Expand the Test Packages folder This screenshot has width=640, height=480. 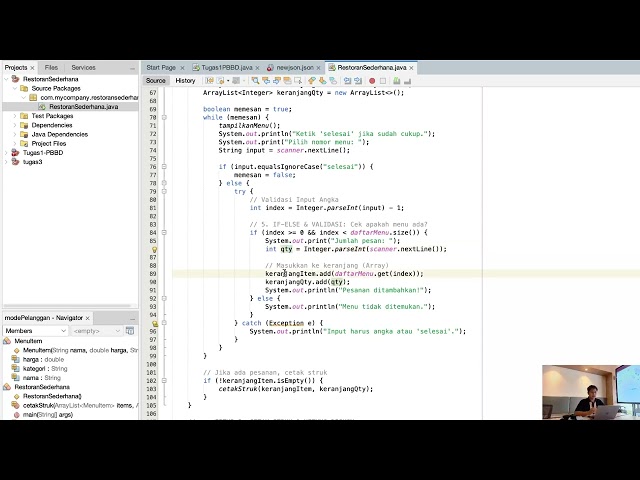(x=15, y=116)
